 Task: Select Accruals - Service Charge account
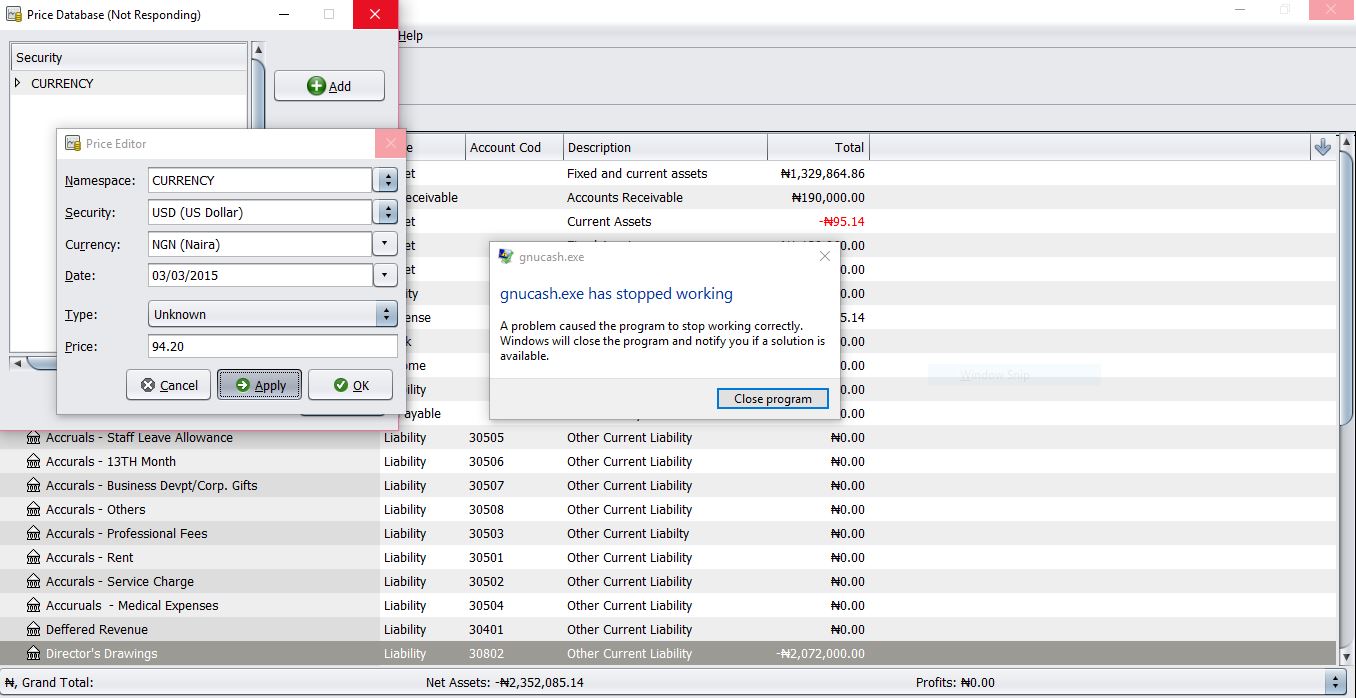pos(120,582)
